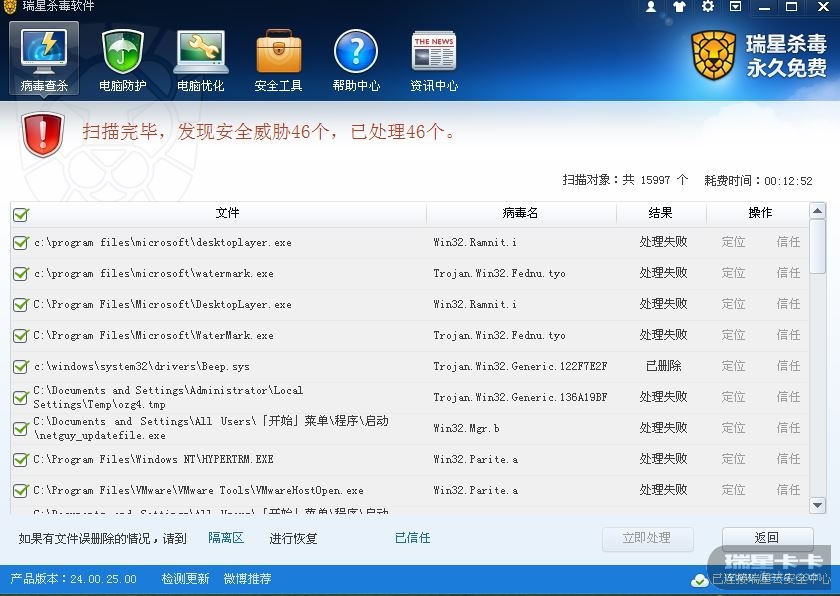840x596 pixels.
Task: Open the 资讯中心 newspaper icon
Action: (x=434, y=59)
